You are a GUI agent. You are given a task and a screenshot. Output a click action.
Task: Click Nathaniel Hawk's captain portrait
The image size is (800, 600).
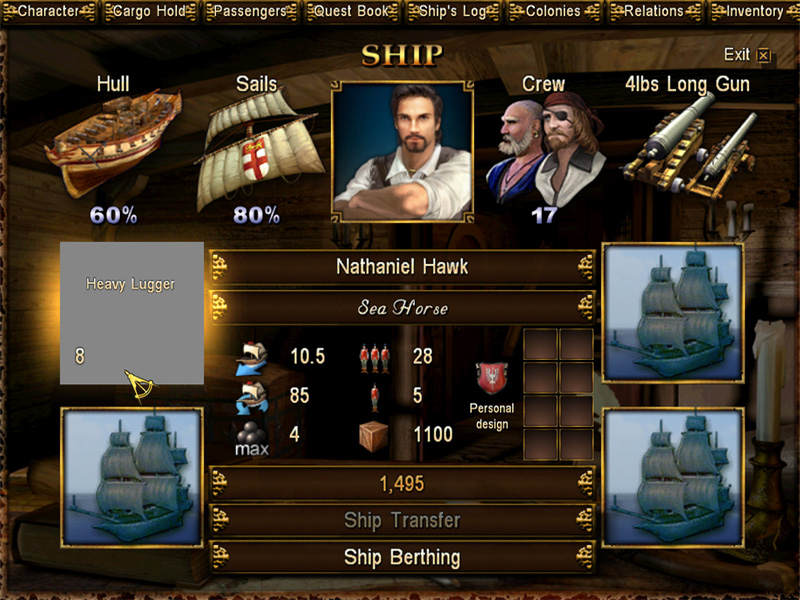[x=403, y=152]
